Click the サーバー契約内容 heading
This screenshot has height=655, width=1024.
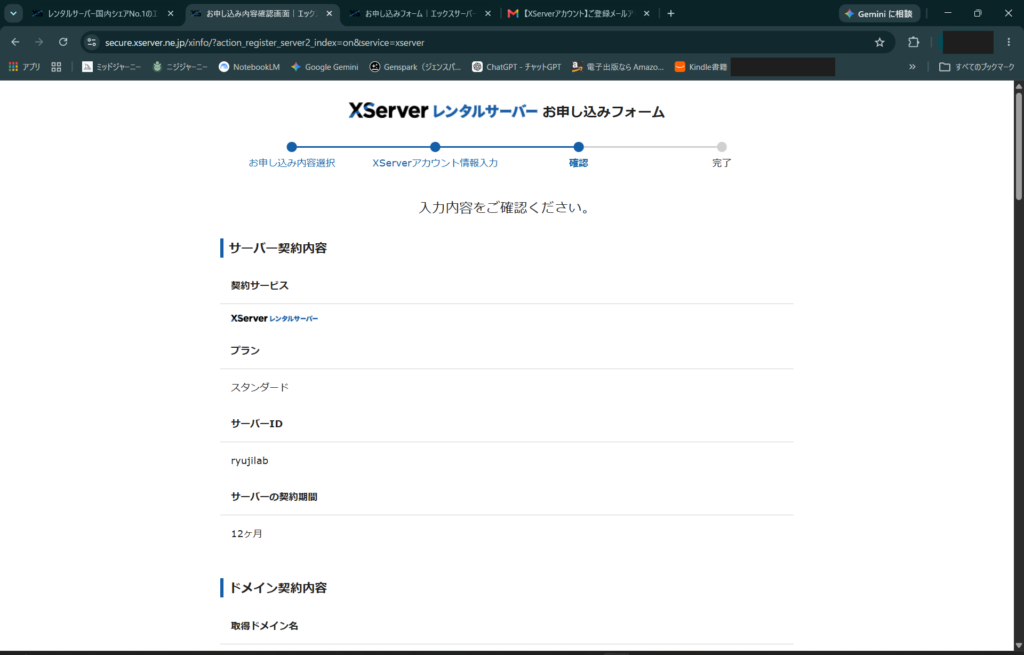pyautogui.click(x=278, y=248)
